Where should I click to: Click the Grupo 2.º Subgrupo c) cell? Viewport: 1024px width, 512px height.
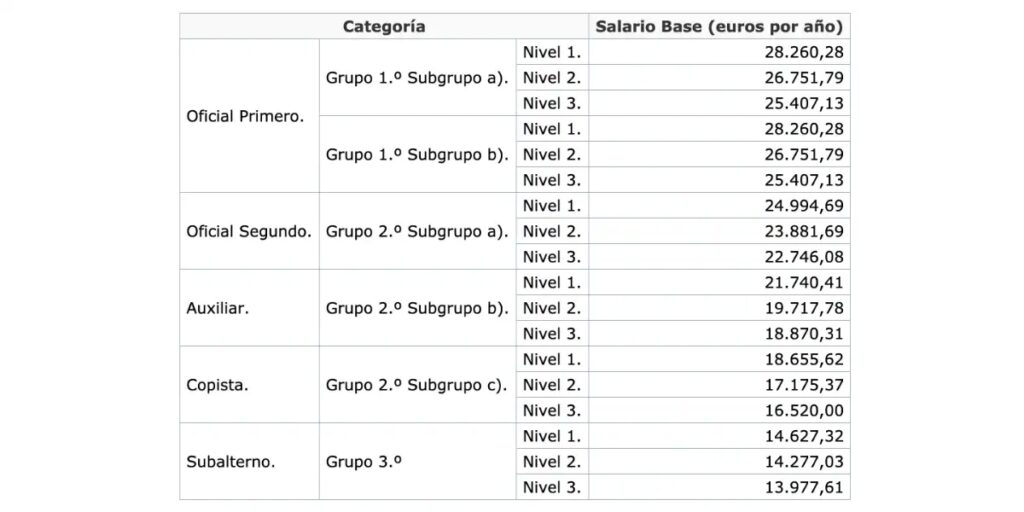pos(417,385)
